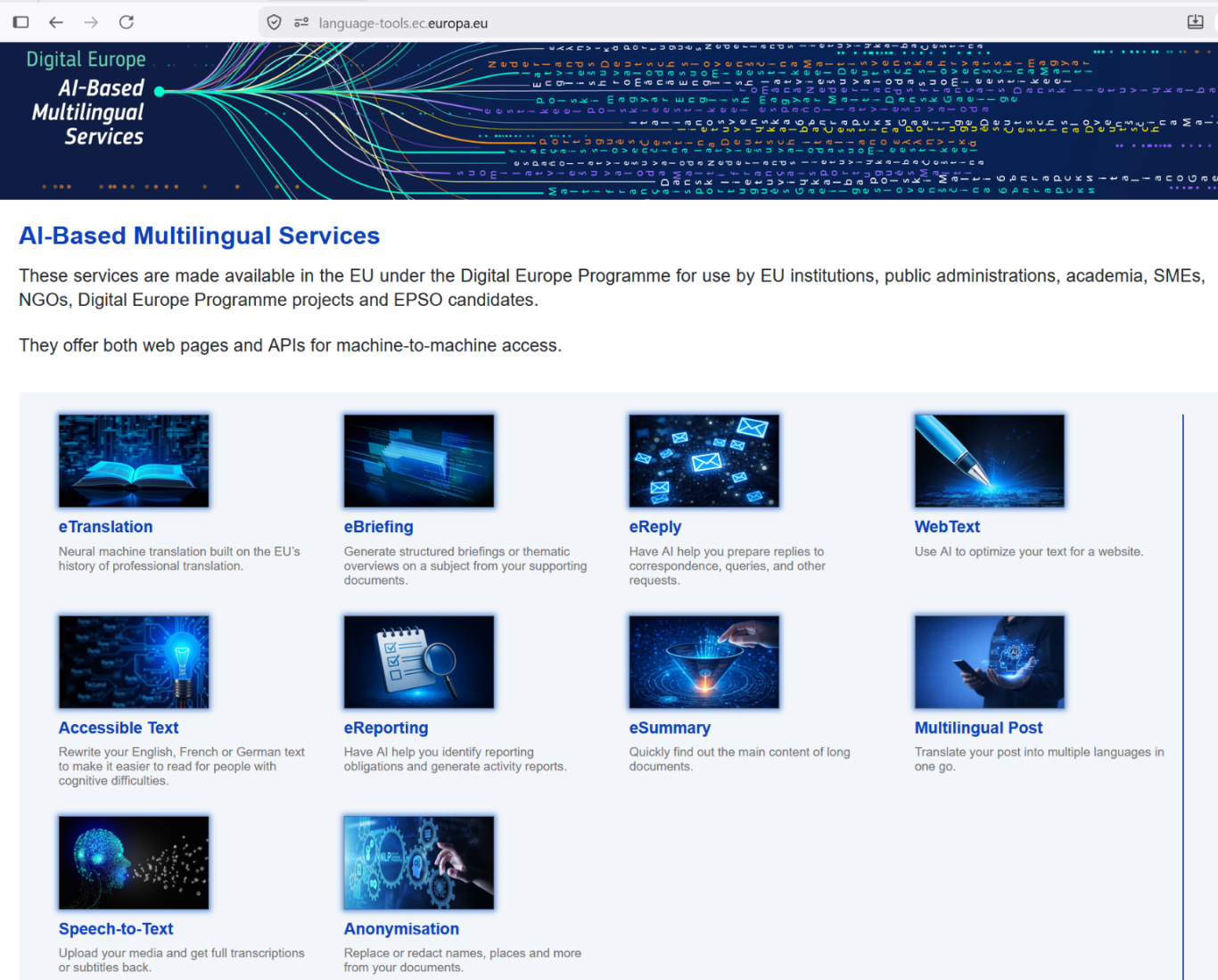1218x980 pixels.
Task: Click the eReporting description about reporting obligations
Action: pyautogui.click(x=456, y=760)
